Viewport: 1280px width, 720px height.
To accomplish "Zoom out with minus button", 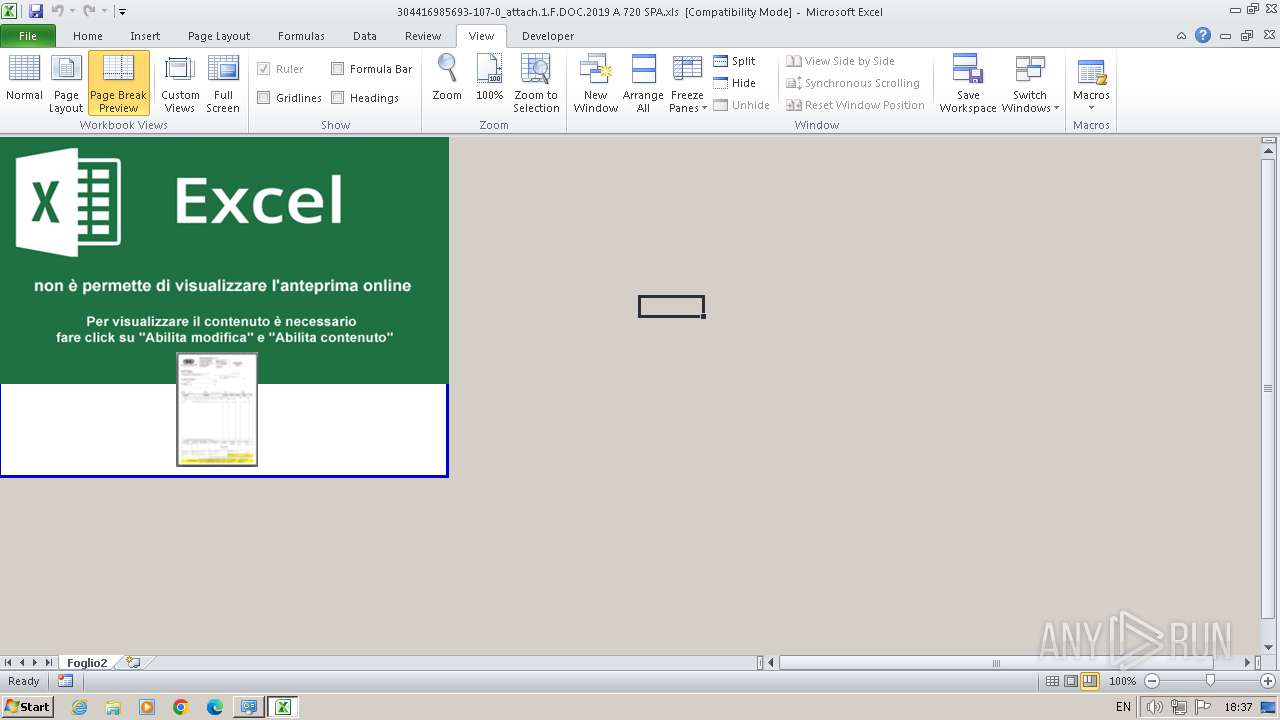I will [x=1152, y=681].
